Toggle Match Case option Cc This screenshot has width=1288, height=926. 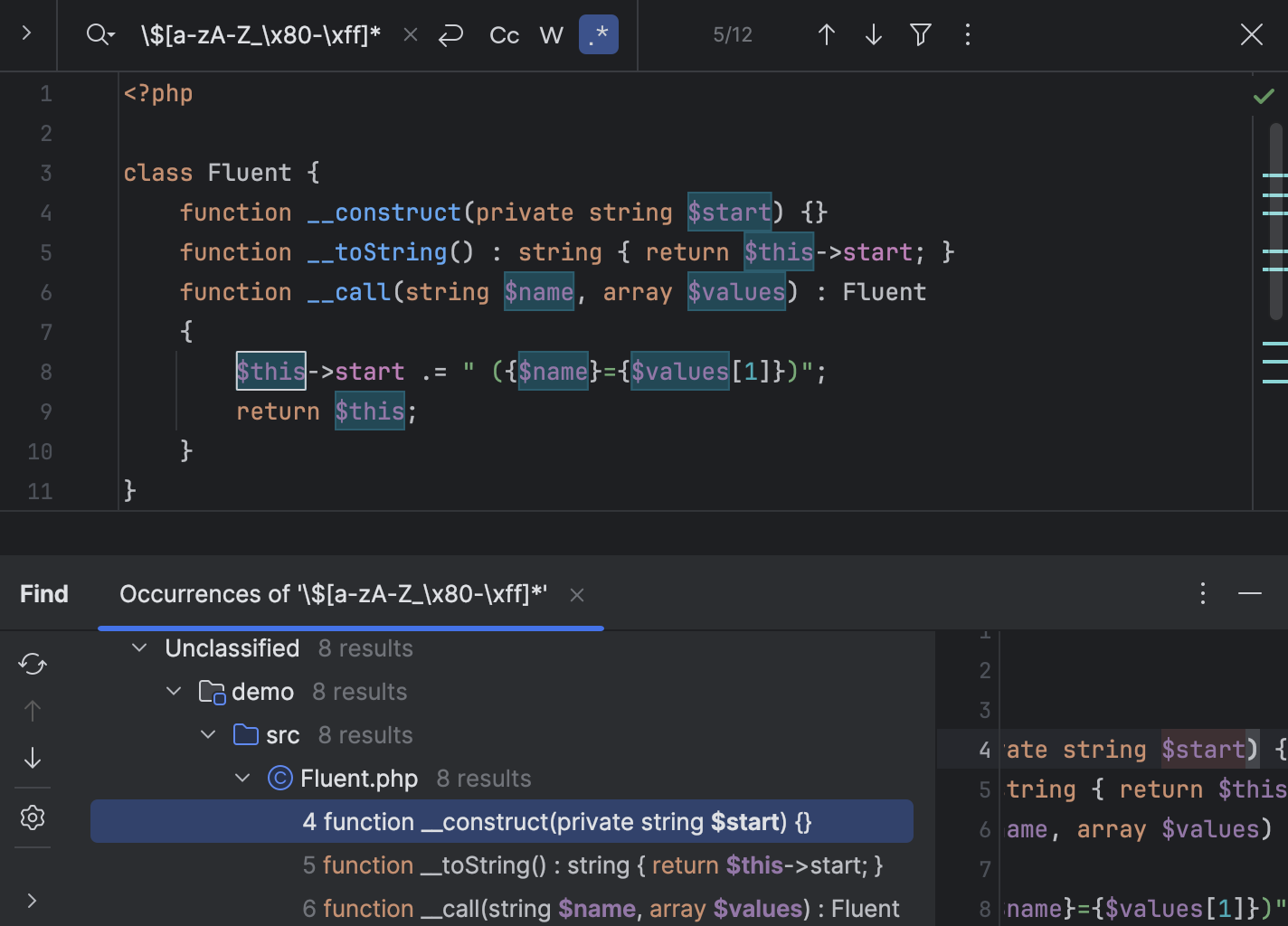pyautogui.click(x=504, y=35)
